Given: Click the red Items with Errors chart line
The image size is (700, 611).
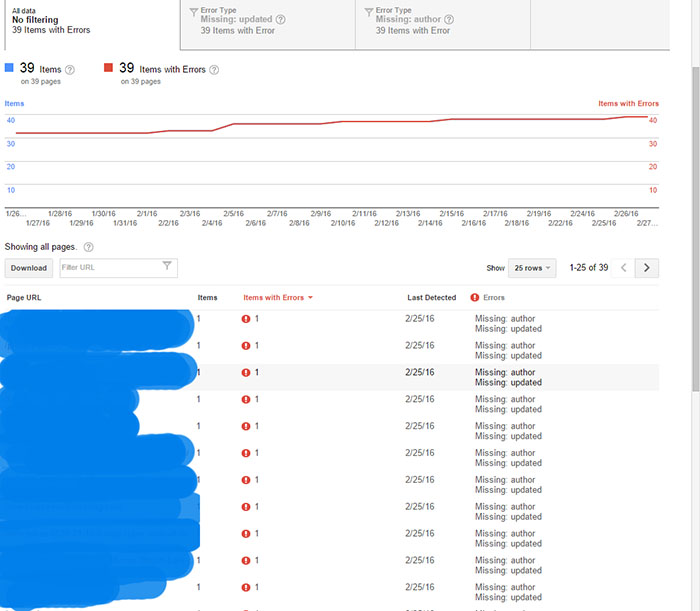Looking at the screenshot, I should pos(332,123).
